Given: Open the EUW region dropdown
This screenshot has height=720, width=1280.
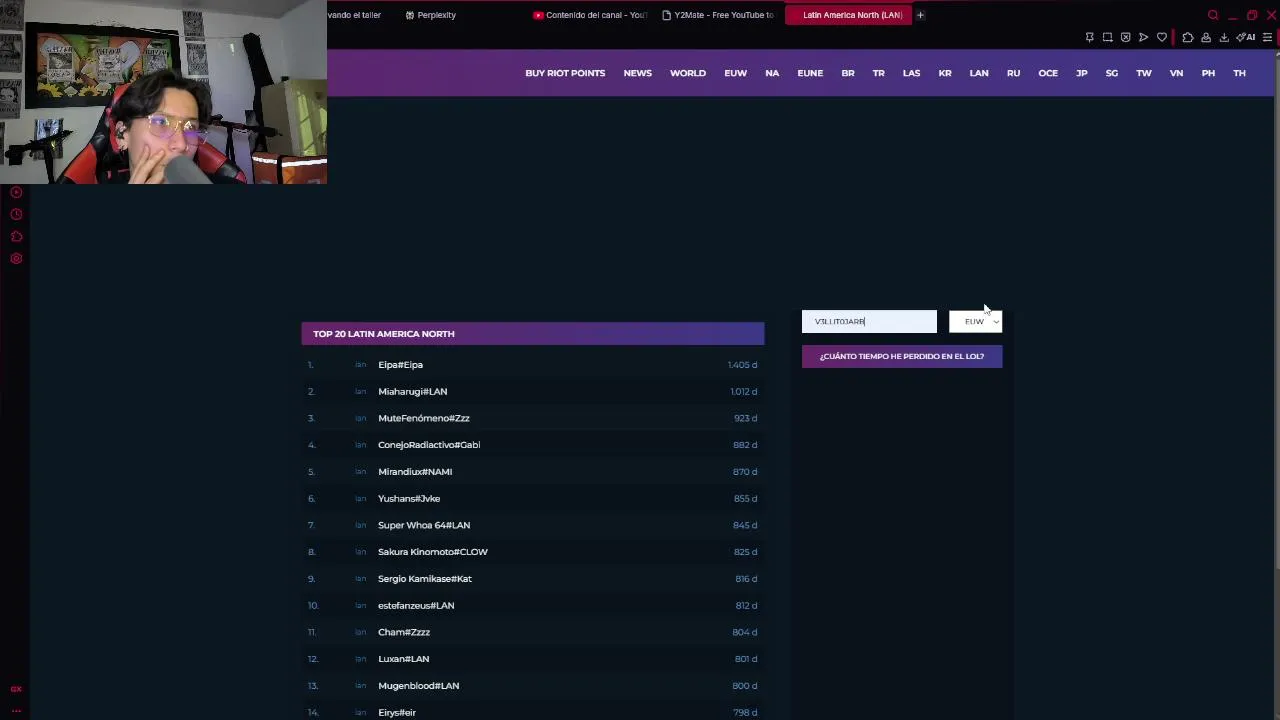Looking at the screenshot, I should point(975,321).
